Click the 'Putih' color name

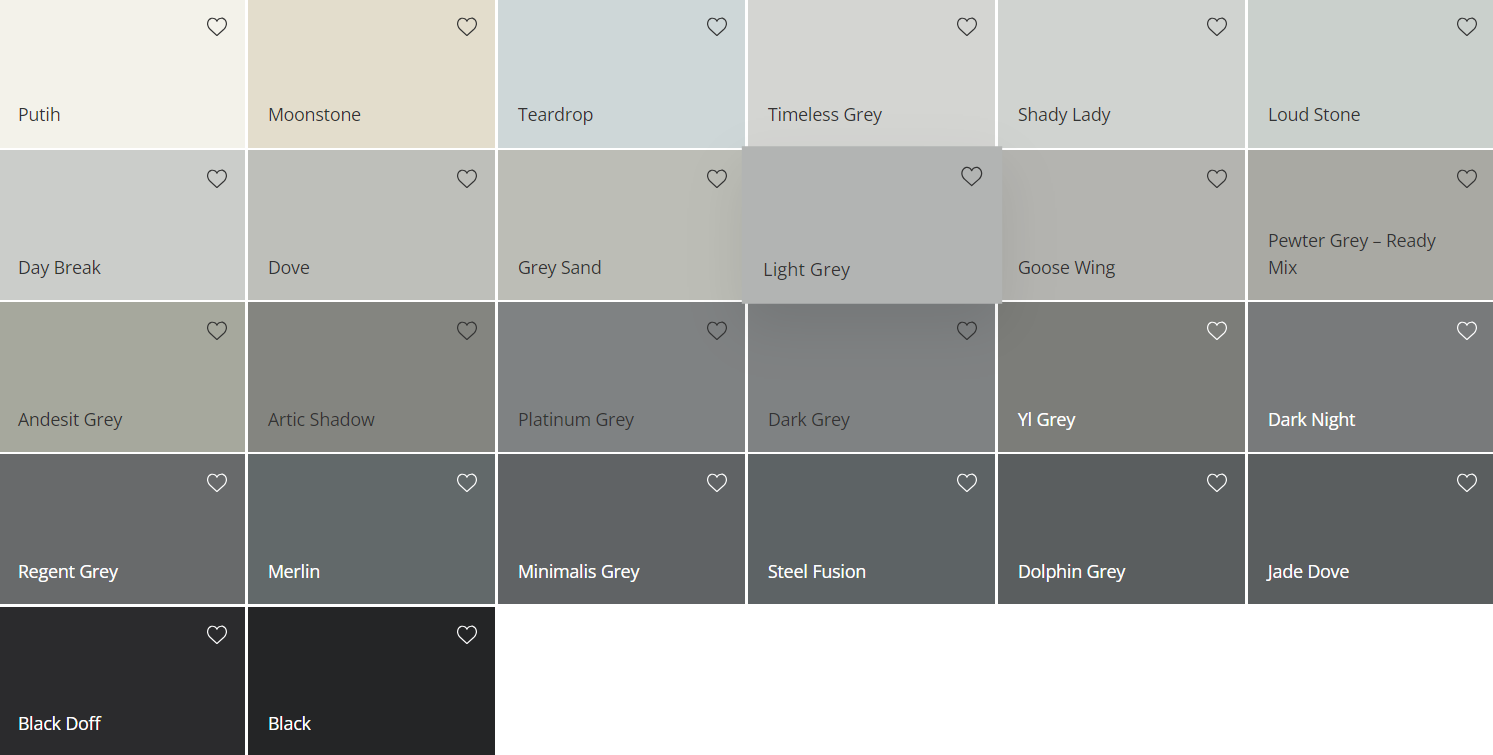click(x=39, y=115)
